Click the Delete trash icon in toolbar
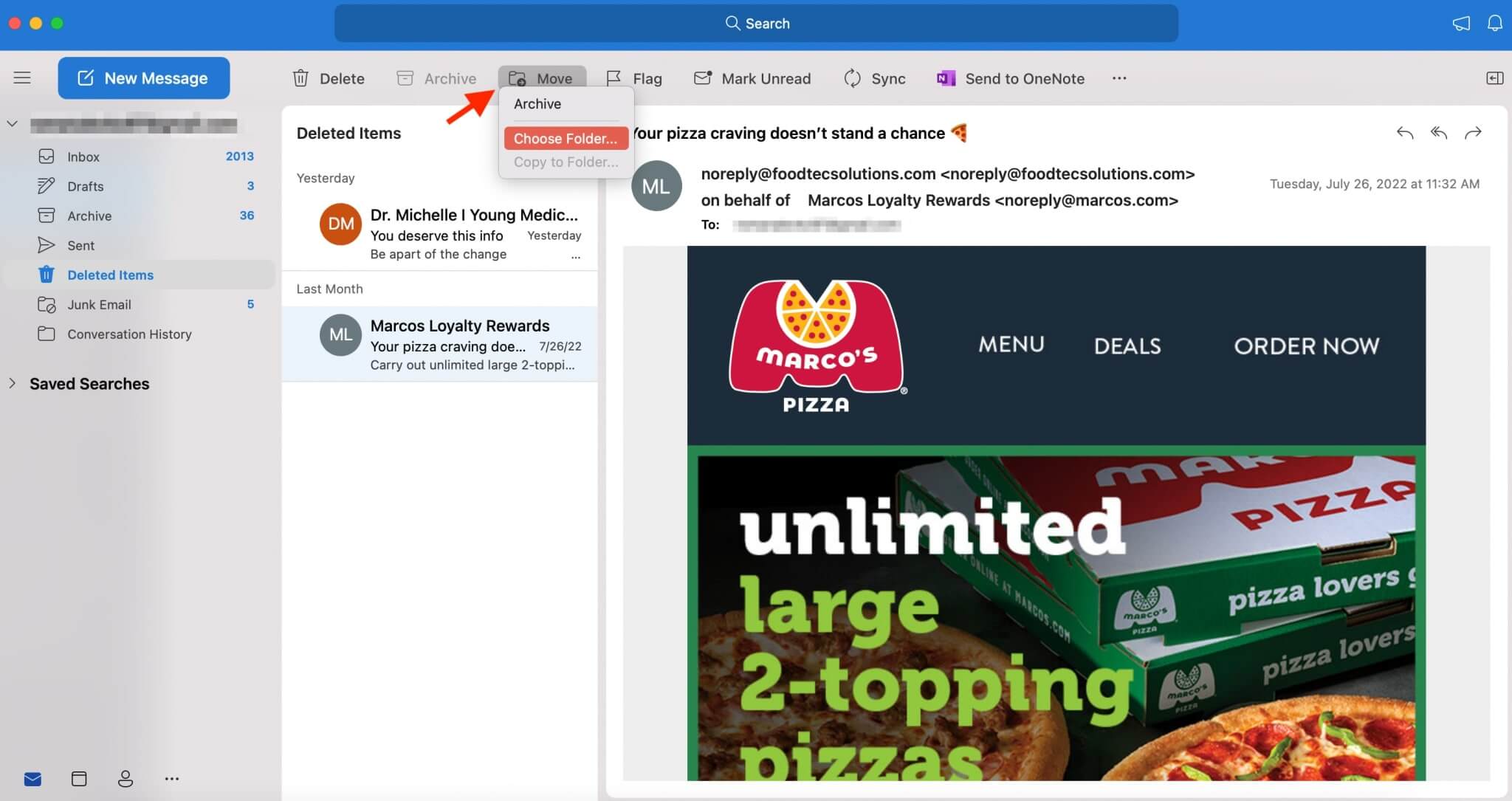This screenshot has height=801, width=1512. click(300, 78)
